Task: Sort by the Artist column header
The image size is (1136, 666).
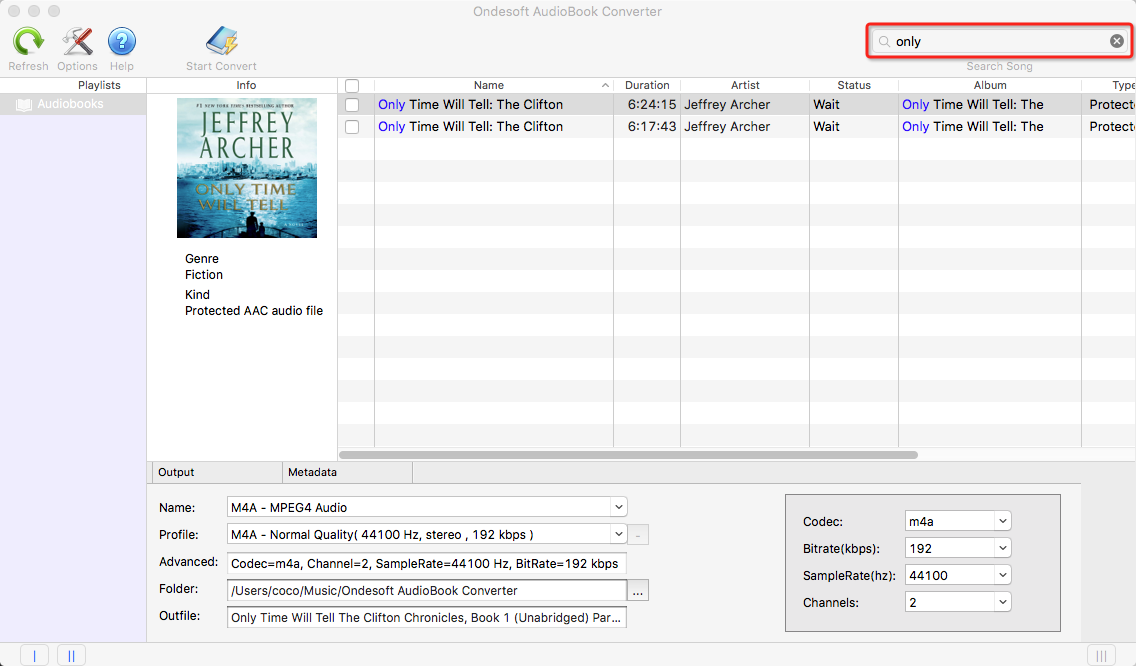Action: coord(745,86)
